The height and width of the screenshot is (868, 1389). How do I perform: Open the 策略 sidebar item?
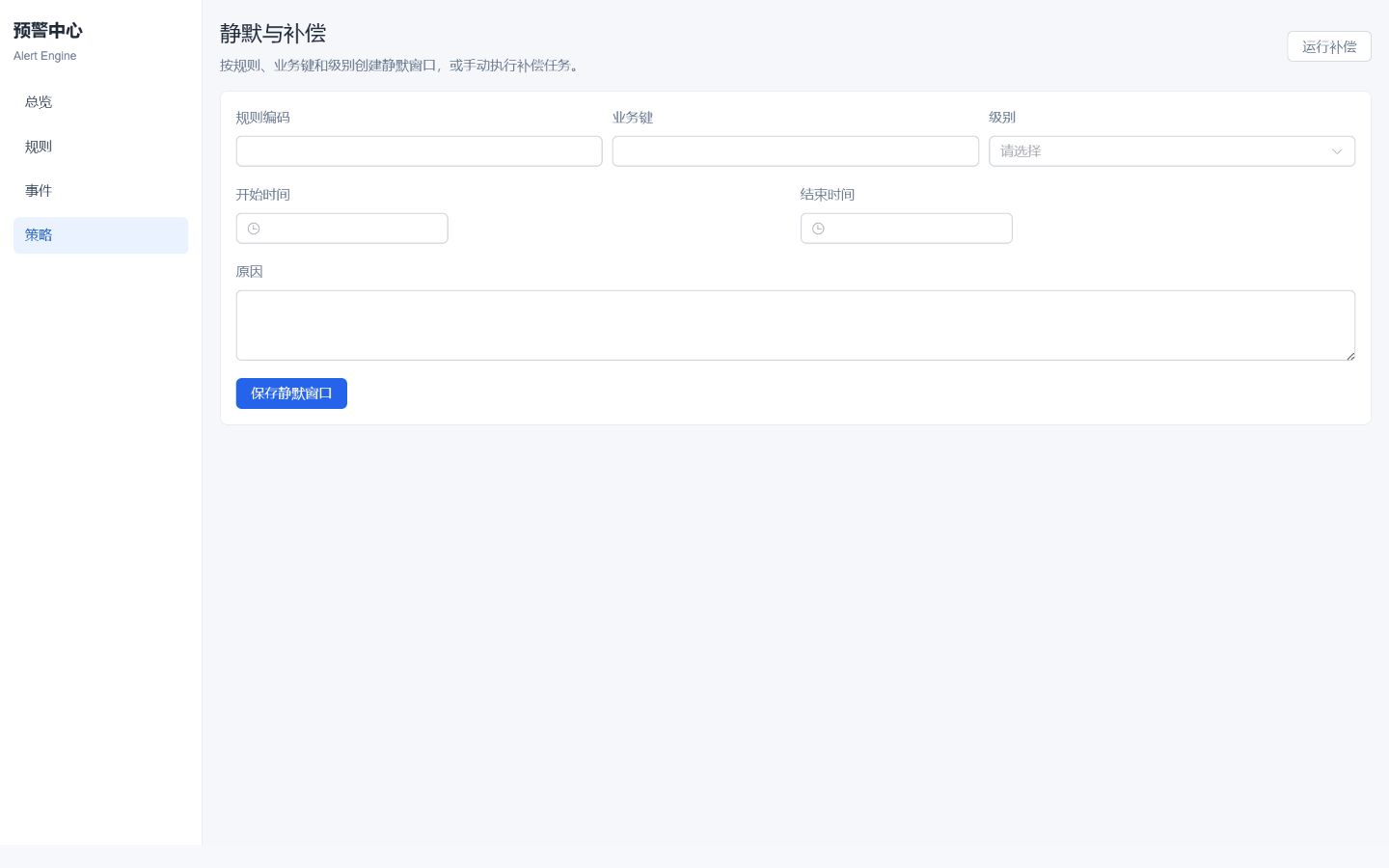coord(100,235)
